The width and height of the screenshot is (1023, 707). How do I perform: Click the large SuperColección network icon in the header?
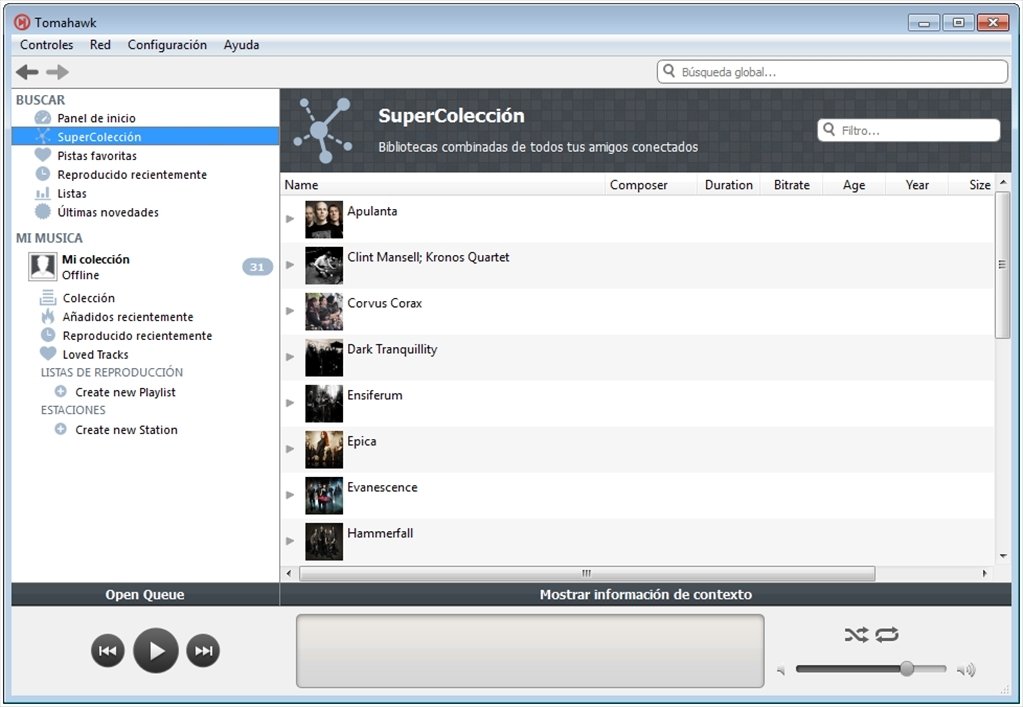click(323, 130)
